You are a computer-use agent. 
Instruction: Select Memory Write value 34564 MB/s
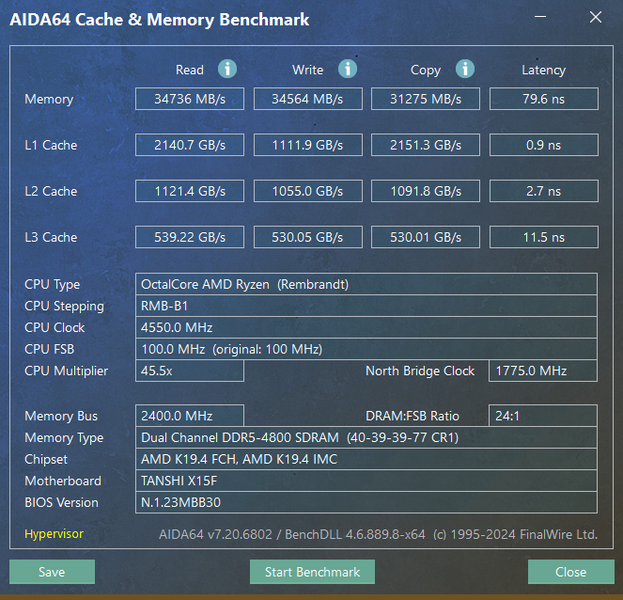click(308, 99)
